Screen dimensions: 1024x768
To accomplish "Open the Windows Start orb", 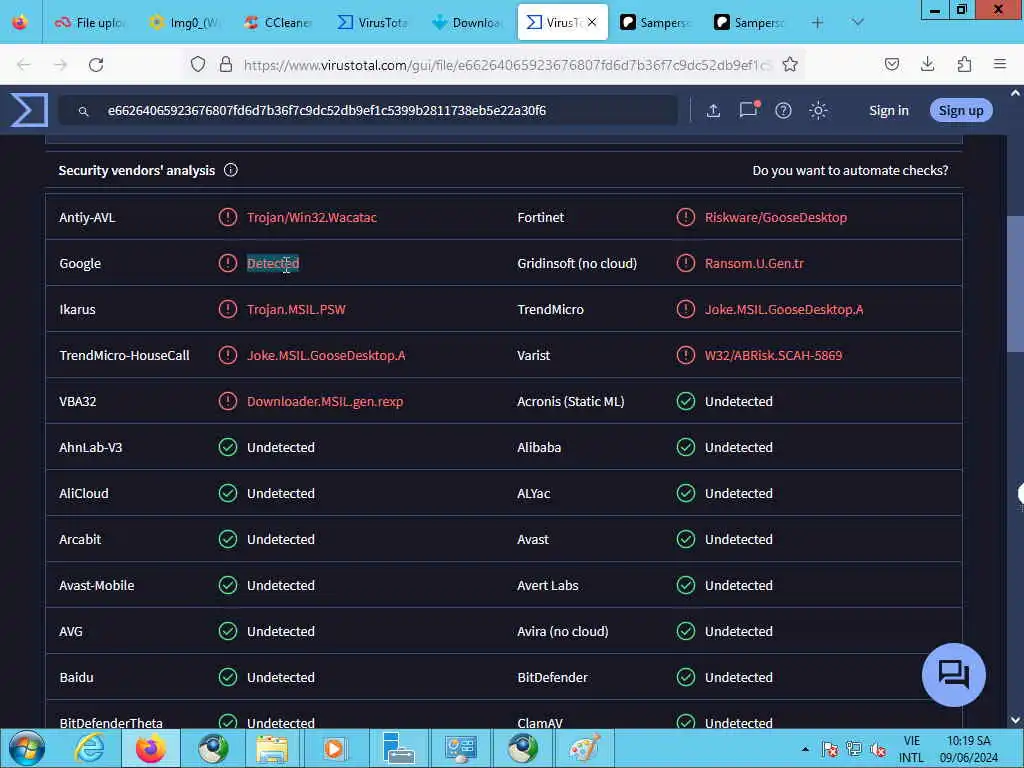I will pos(27,748).
